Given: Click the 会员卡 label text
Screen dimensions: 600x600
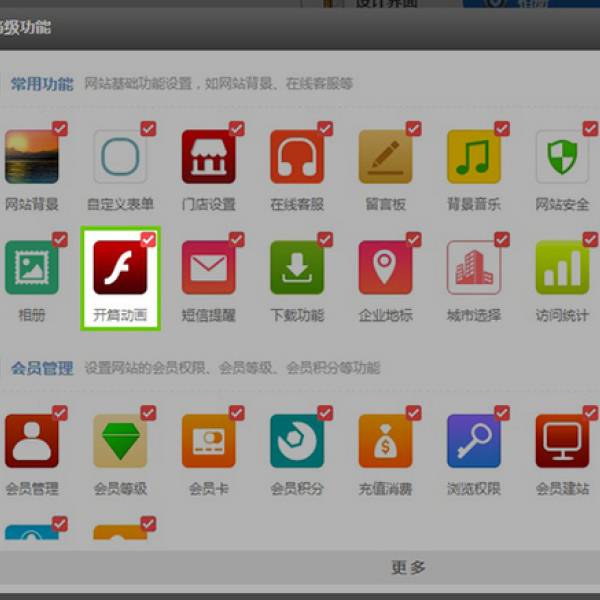Looking at the screenshot, I should click(x=209, y=489).
